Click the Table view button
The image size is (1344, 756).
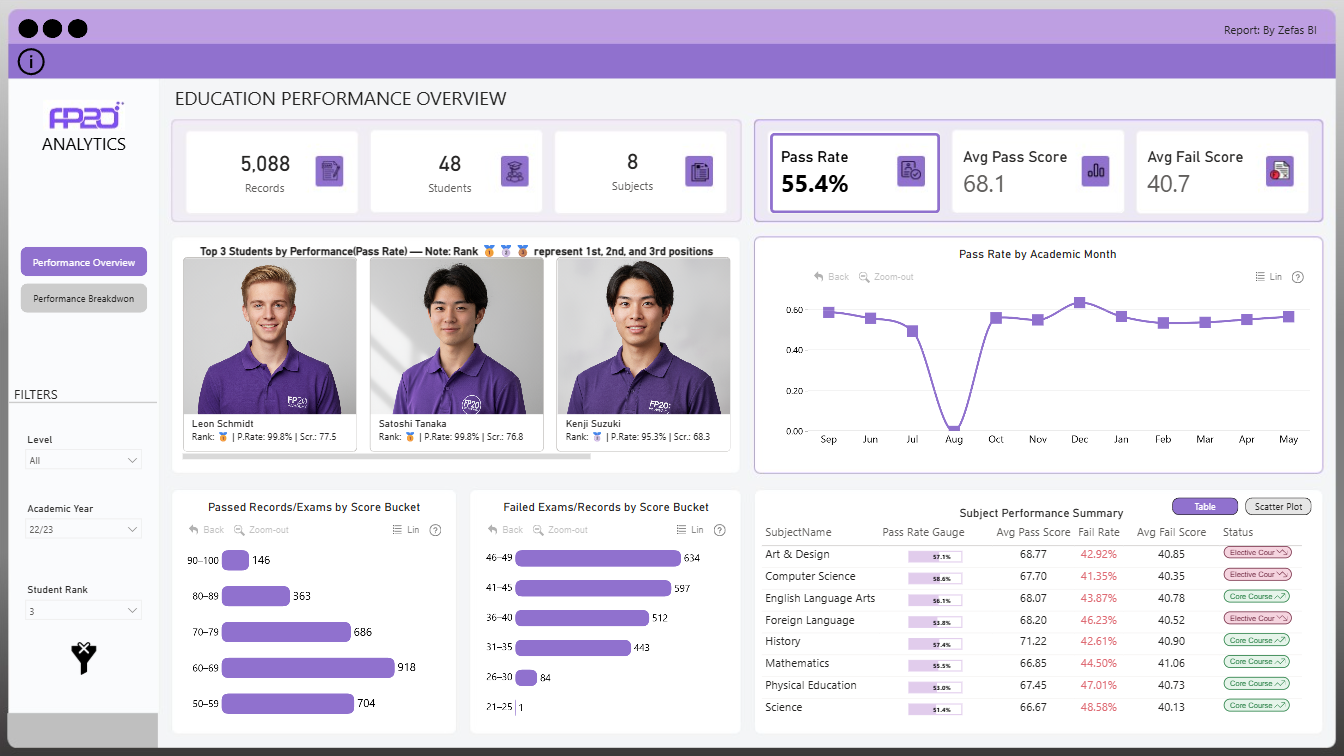[1204, 506]
